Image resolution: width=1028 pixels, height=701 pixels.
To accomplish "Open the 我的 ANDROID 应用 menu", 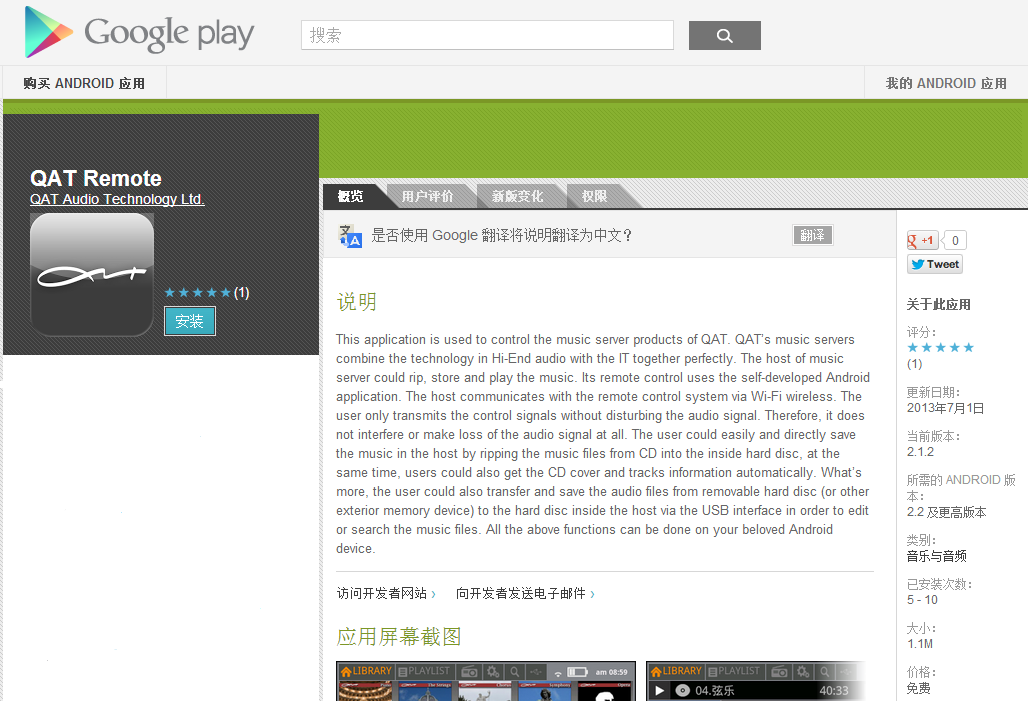I will tap(946, 83).
